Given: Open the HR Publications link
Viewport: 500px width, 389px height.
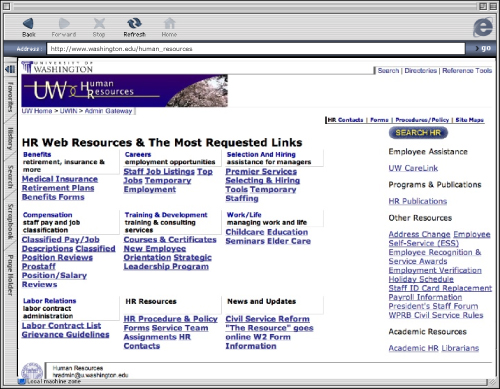Looking at the screenshot, I should [x=418, y=201].
